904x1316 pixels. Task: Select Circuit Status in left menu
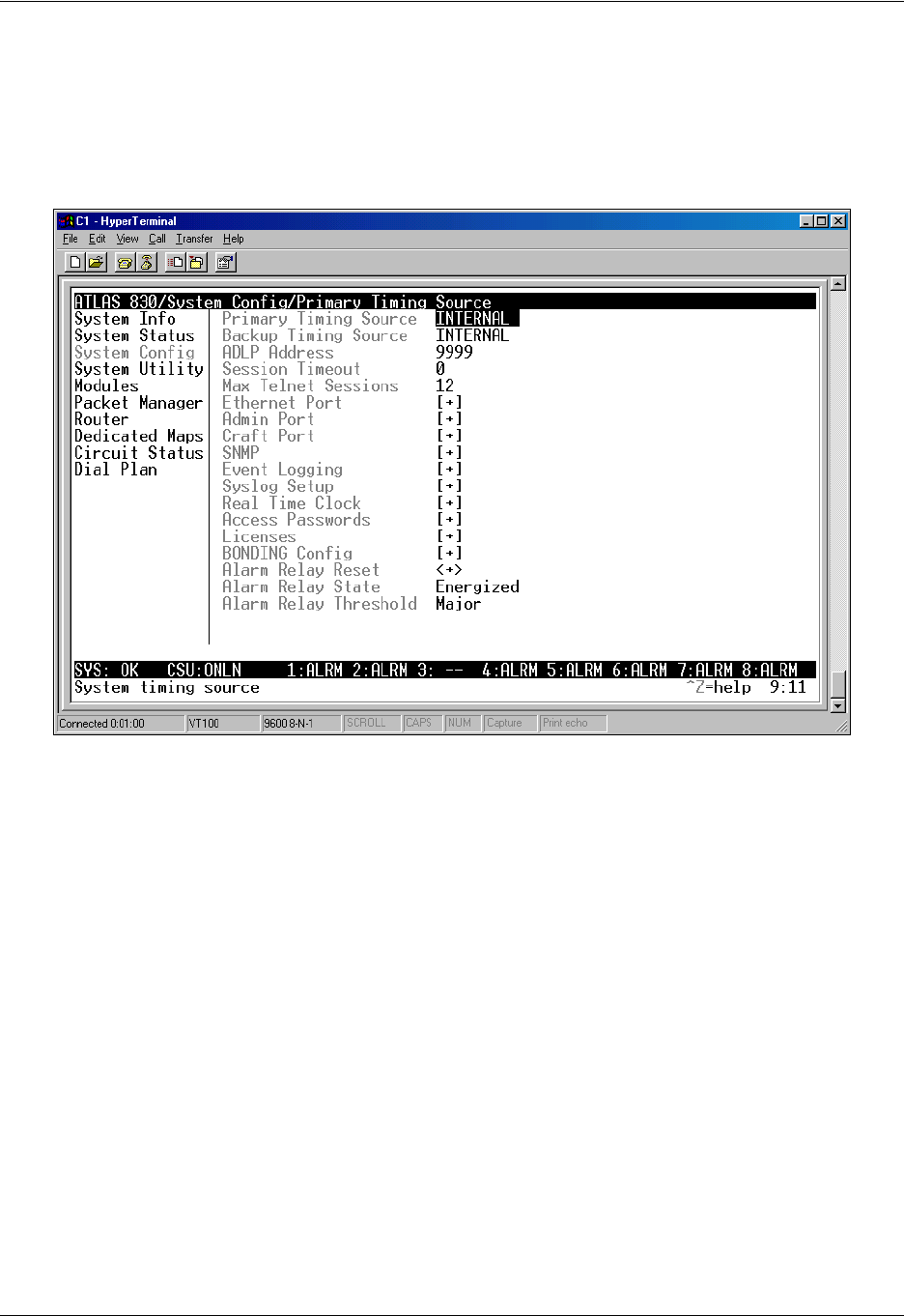pos(139,452)
